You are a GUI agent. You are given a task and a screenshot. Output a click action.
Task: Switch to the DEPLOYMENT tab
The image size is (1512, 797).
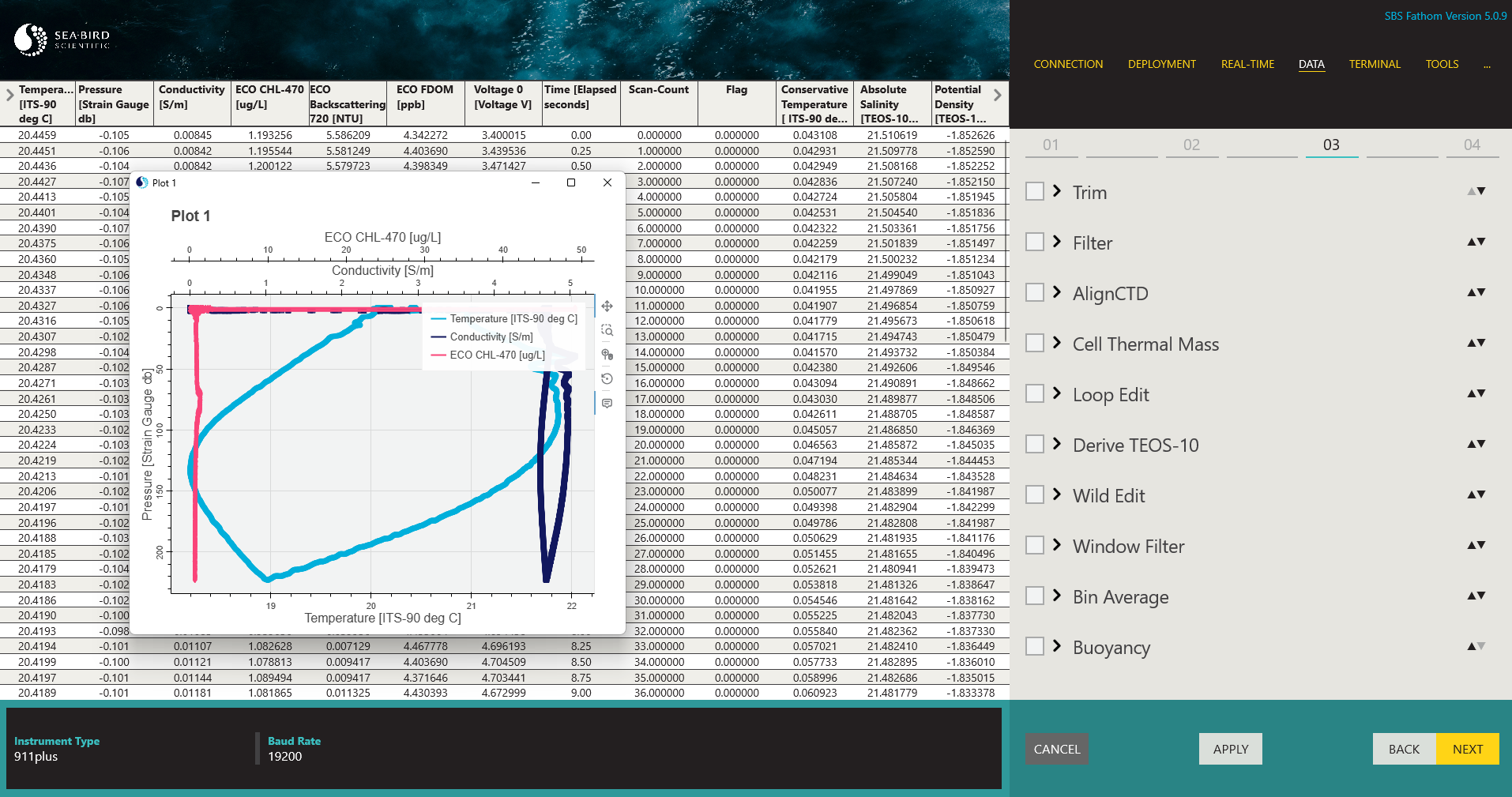click(1162, 64)
